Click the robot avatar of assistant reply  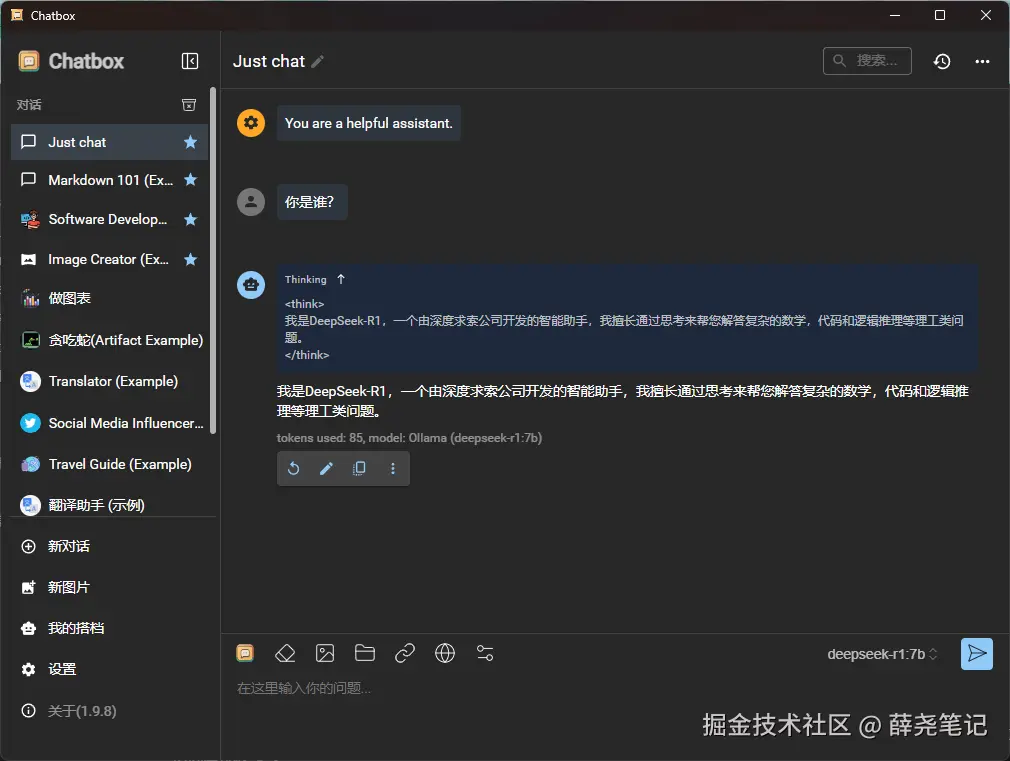pyautogui.click(x=251, y=284)
